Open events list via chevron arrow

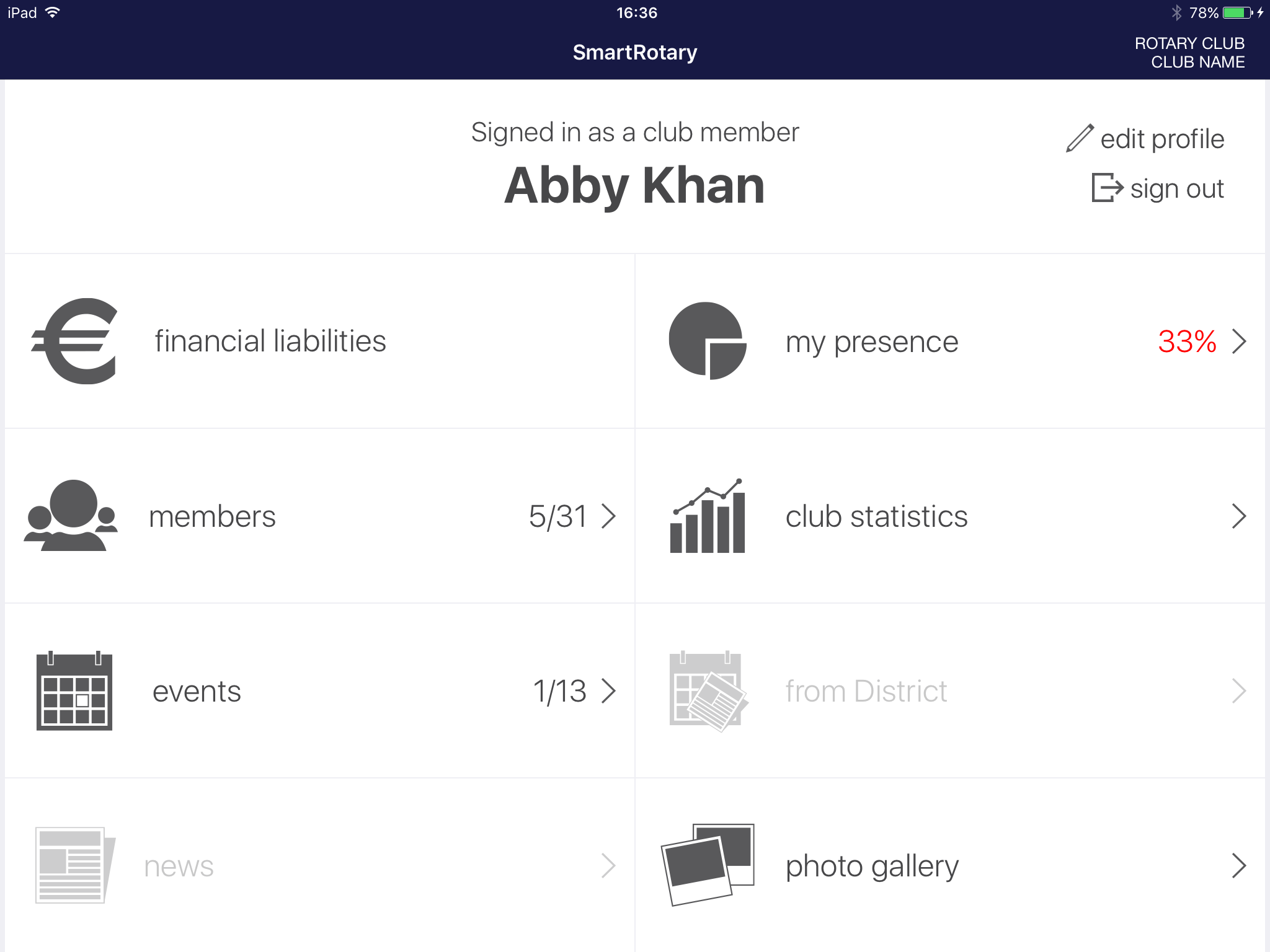click(x=608, y=691)
